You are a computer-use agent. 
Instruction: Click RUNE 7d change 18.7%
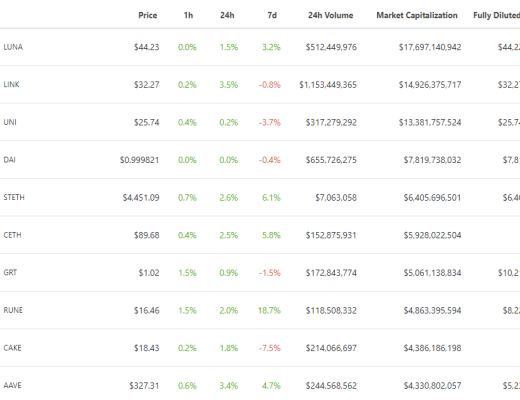tap(269, 311)
